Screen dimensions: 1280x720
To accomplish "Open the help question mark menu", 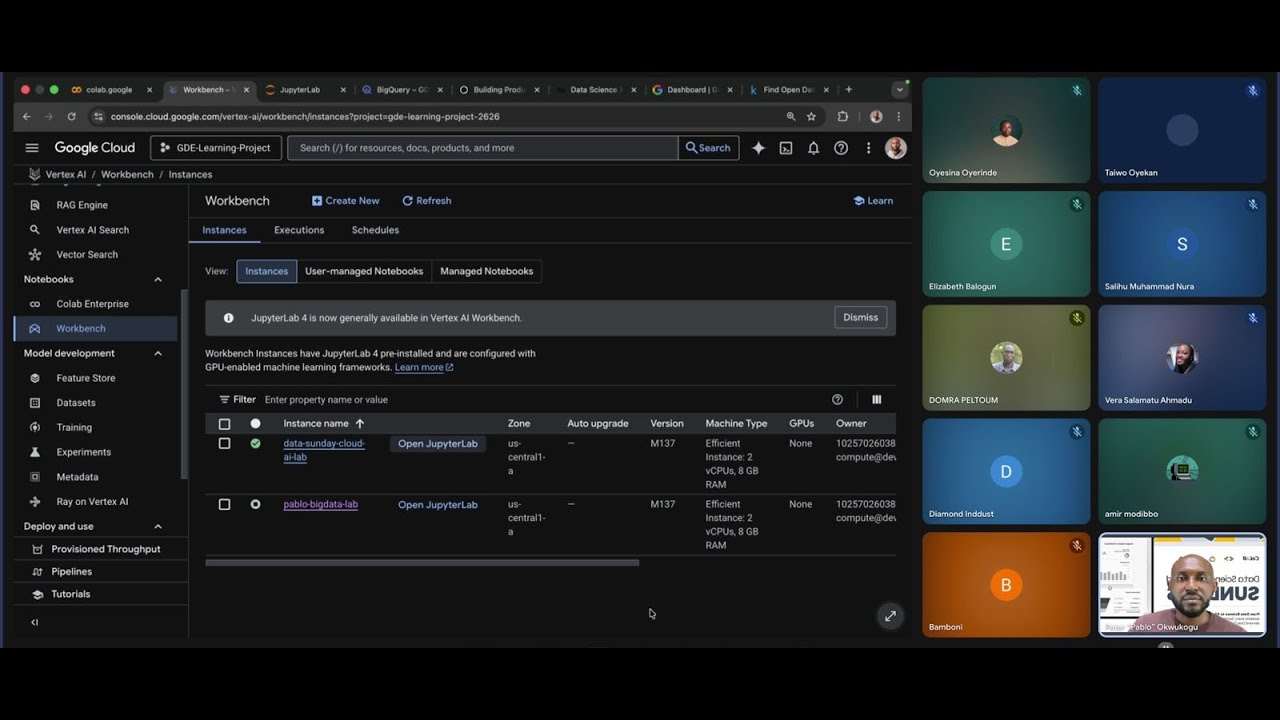I will point(841,148).
